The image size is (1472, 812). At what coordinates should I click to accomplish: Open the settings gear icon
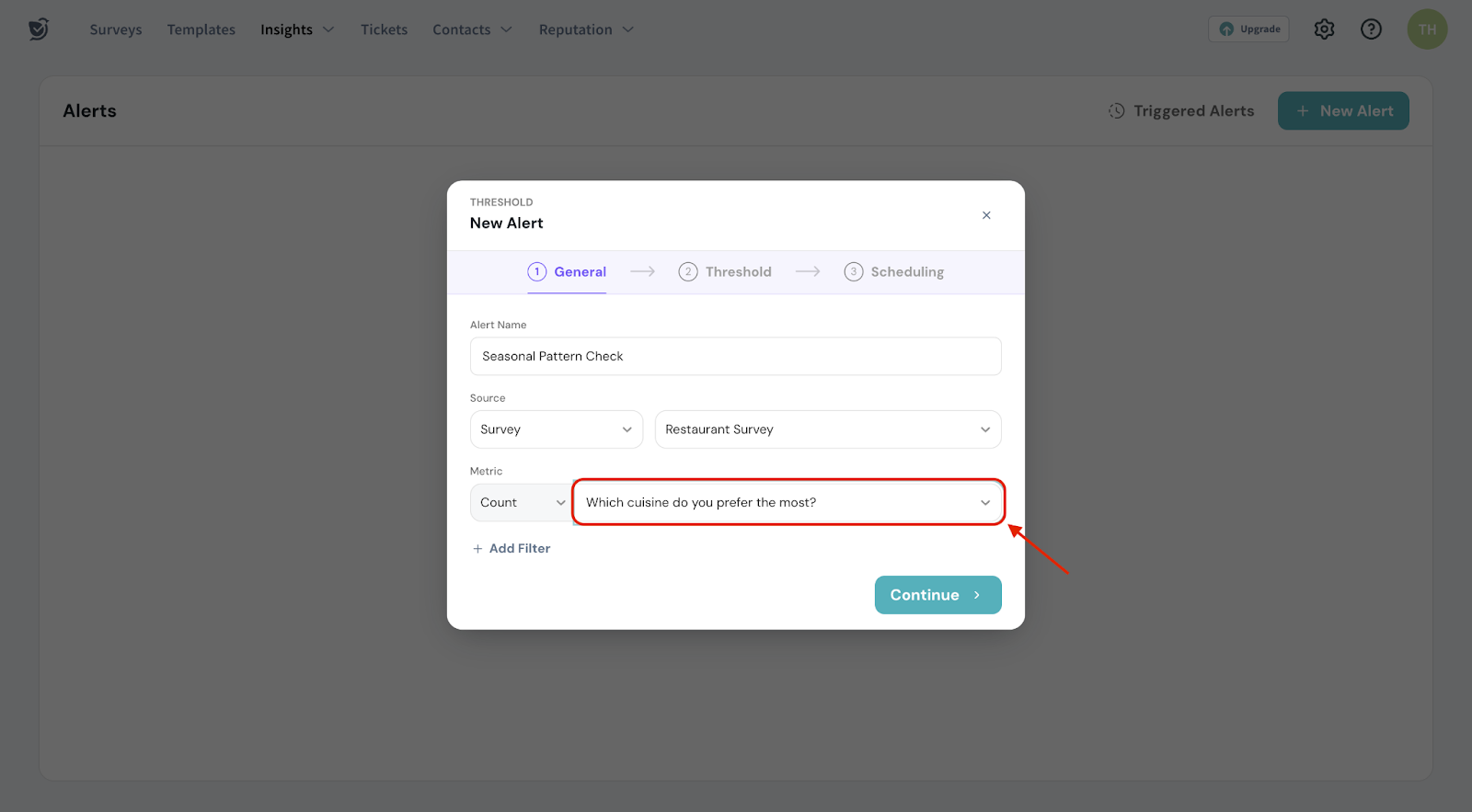(x=1324, y=29)
